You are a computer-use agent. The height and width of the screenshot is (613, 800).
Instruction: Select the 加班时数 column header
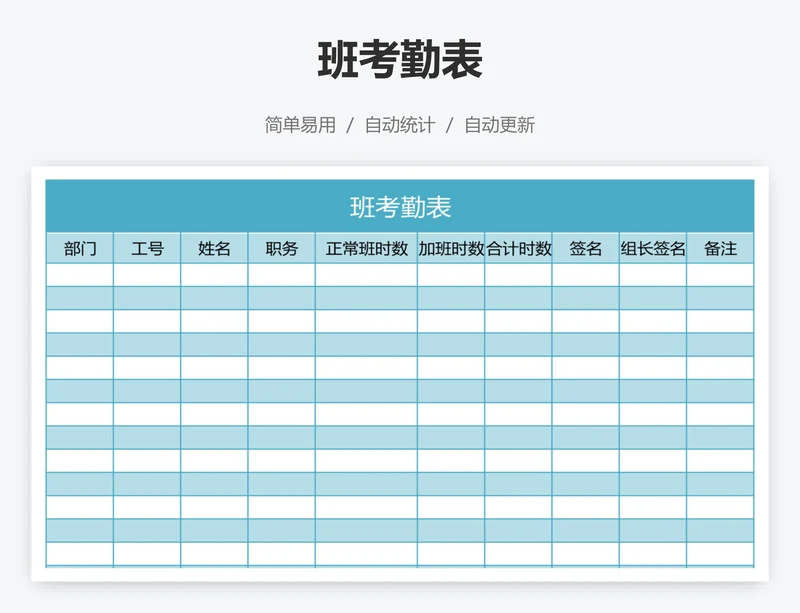click(451, 249)
